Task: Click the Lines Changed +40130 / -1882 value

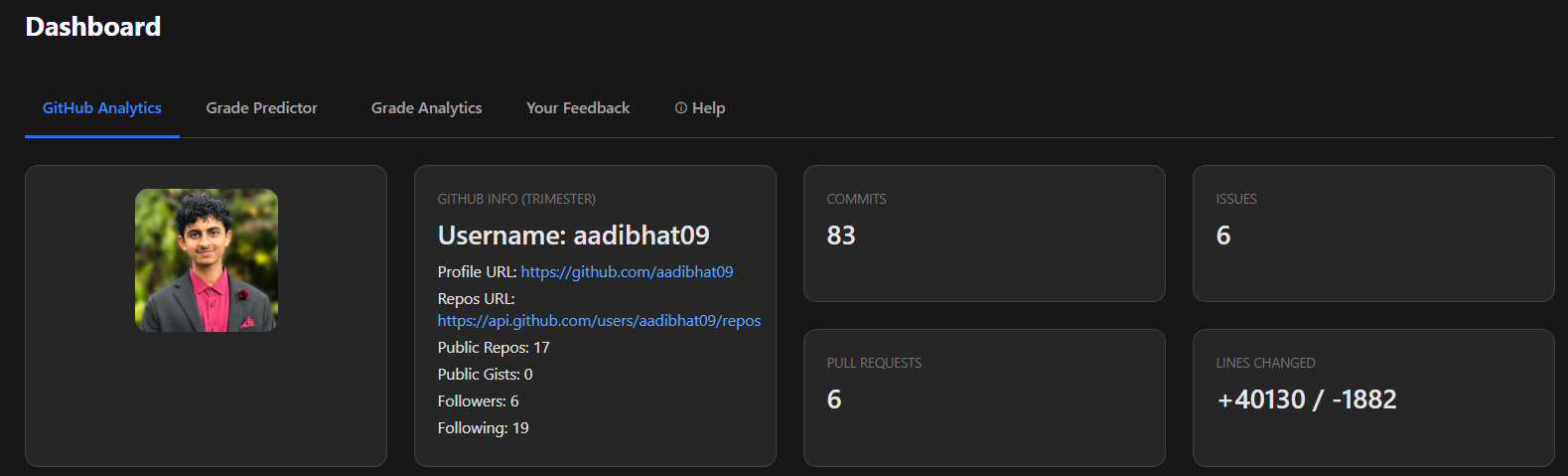Action: pyautogui.click(x=1306, y=399)
